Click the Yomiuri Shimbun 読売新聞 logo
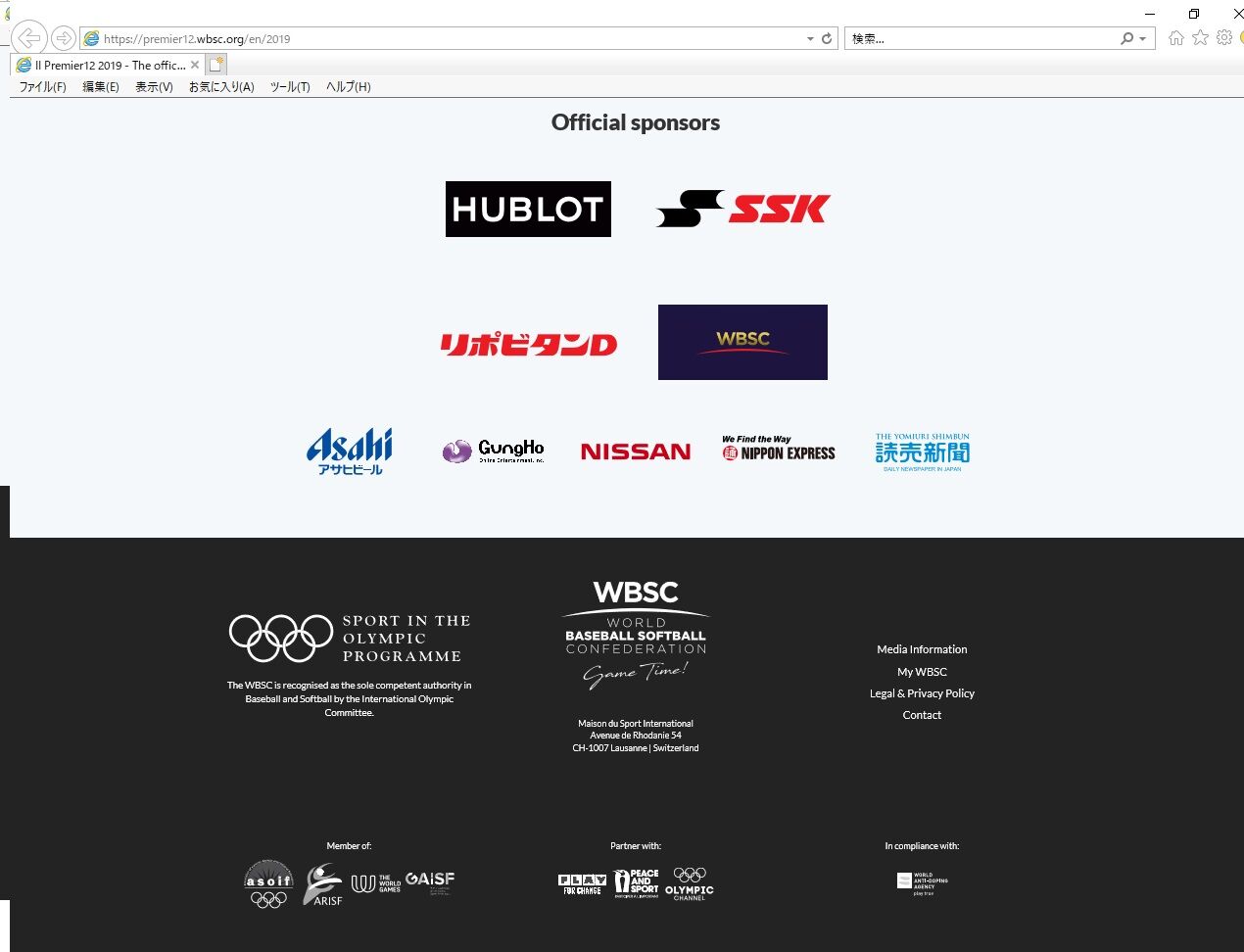 923,452
